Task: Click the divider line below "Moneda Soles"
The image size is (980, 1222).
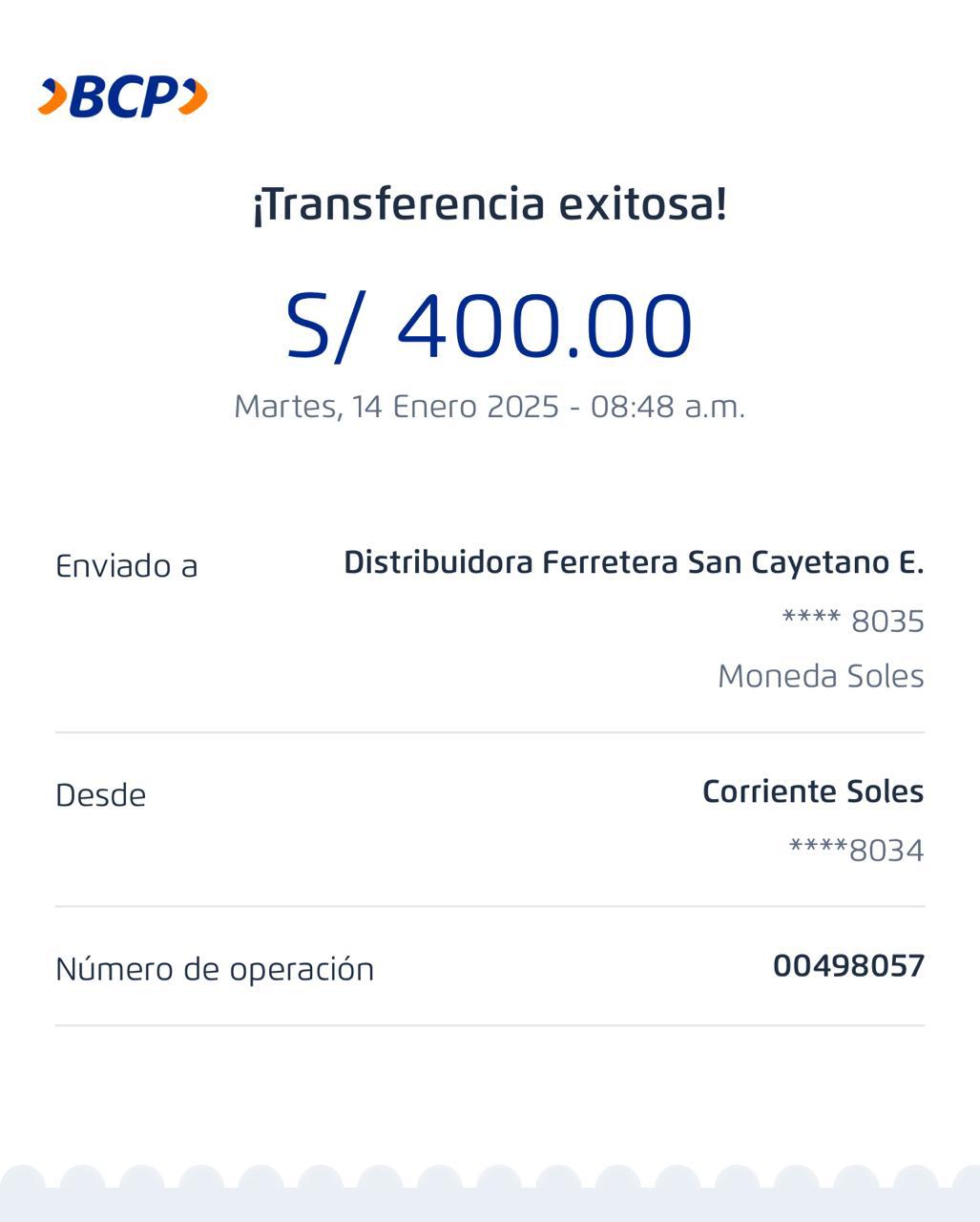Action: point(490,732)
